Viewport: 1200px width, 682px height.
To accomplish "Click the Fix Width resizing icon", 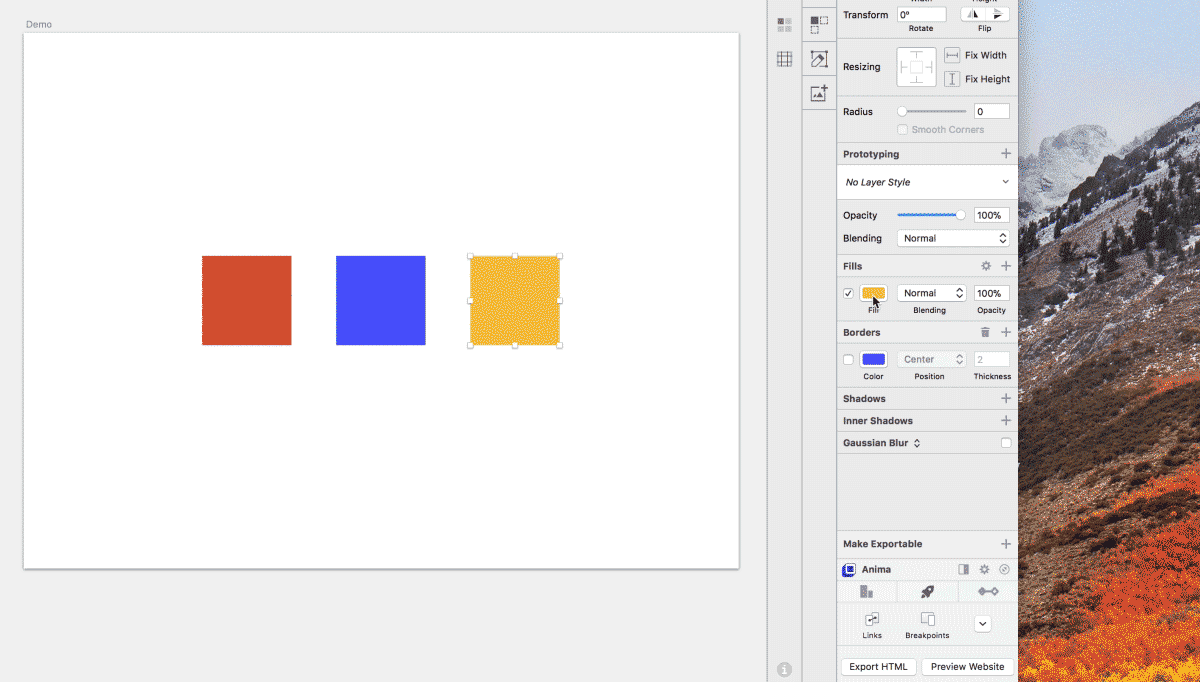I will 952,55.
